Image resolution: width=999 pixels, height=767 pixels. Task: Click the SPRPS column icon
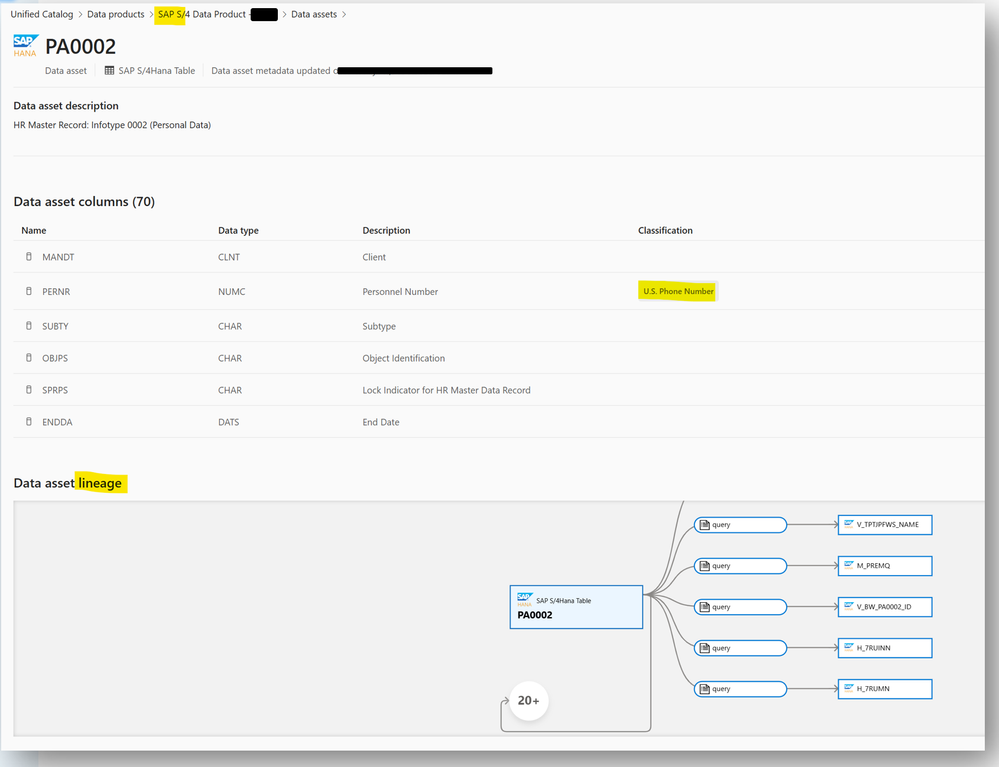click(29, 389)
